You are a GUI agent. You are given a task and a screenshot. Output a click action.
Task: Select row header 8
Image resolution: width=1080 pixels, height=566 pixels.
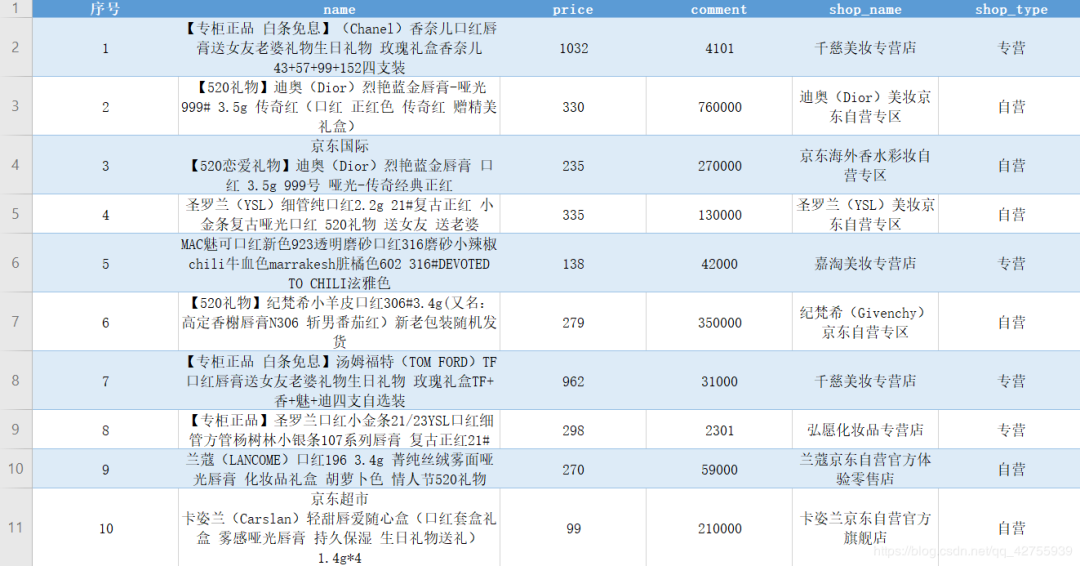(x=16, y=381)
